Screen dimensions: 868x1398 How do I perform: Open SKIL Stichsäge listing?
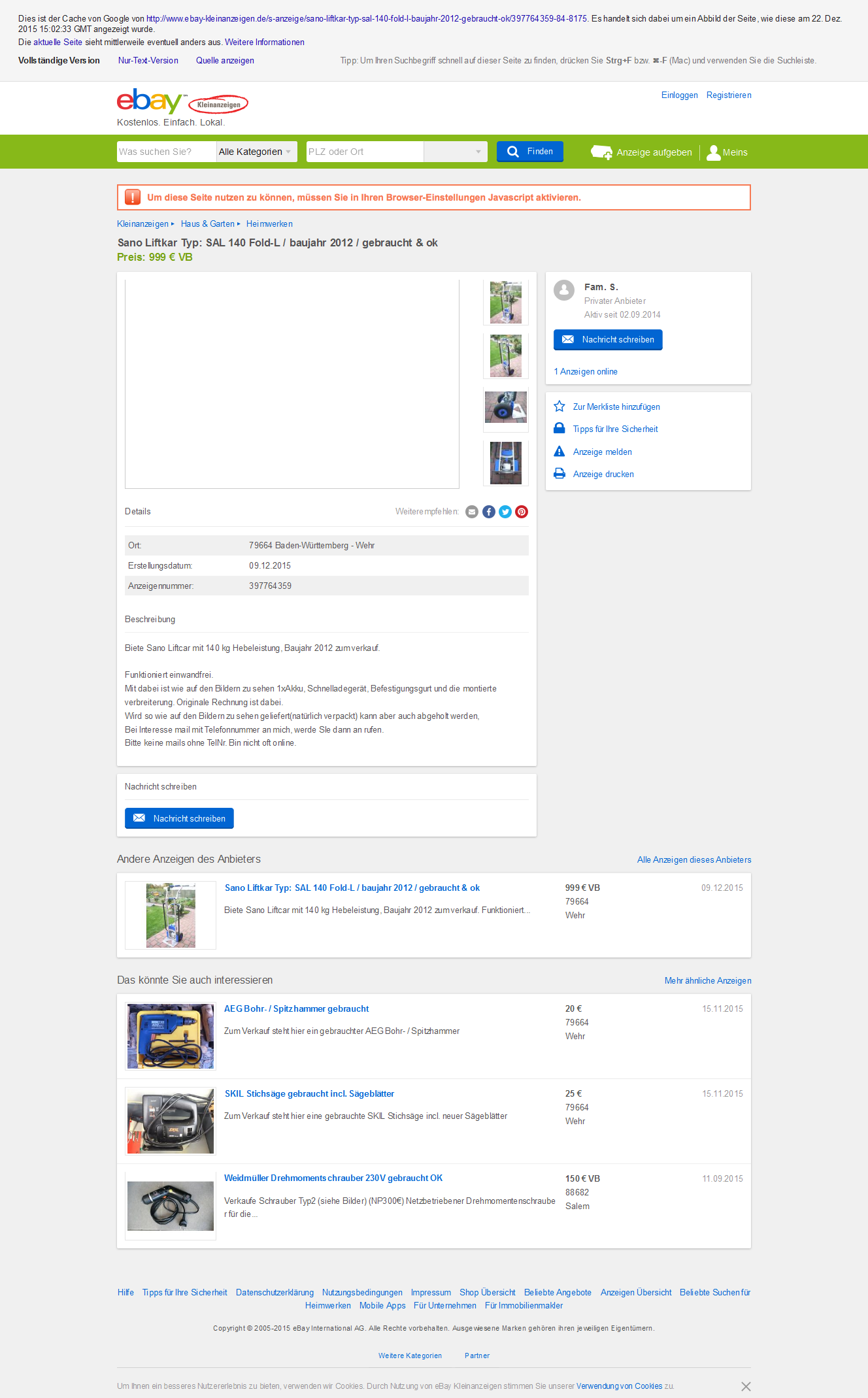click(309, 1094)
